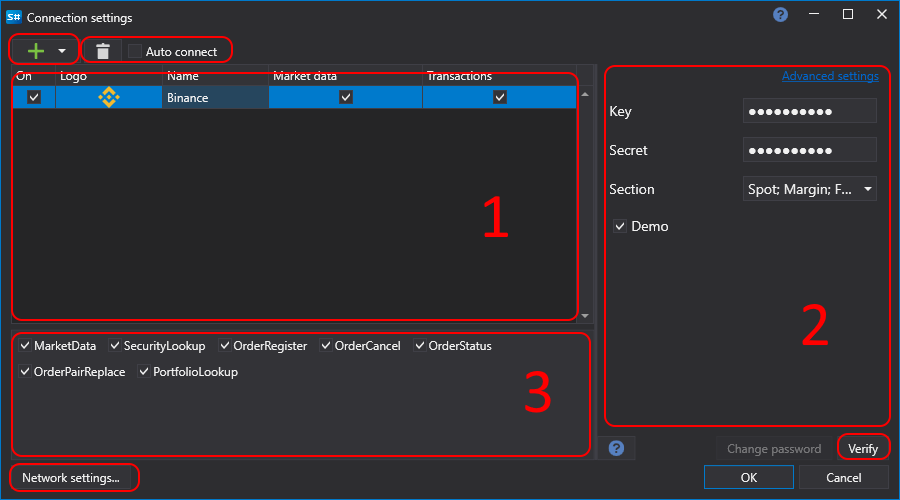Toggle the OrderCancel checkbox
Image resolution: width=900 pixels, height=500 pixels.
tap(325, 346)
